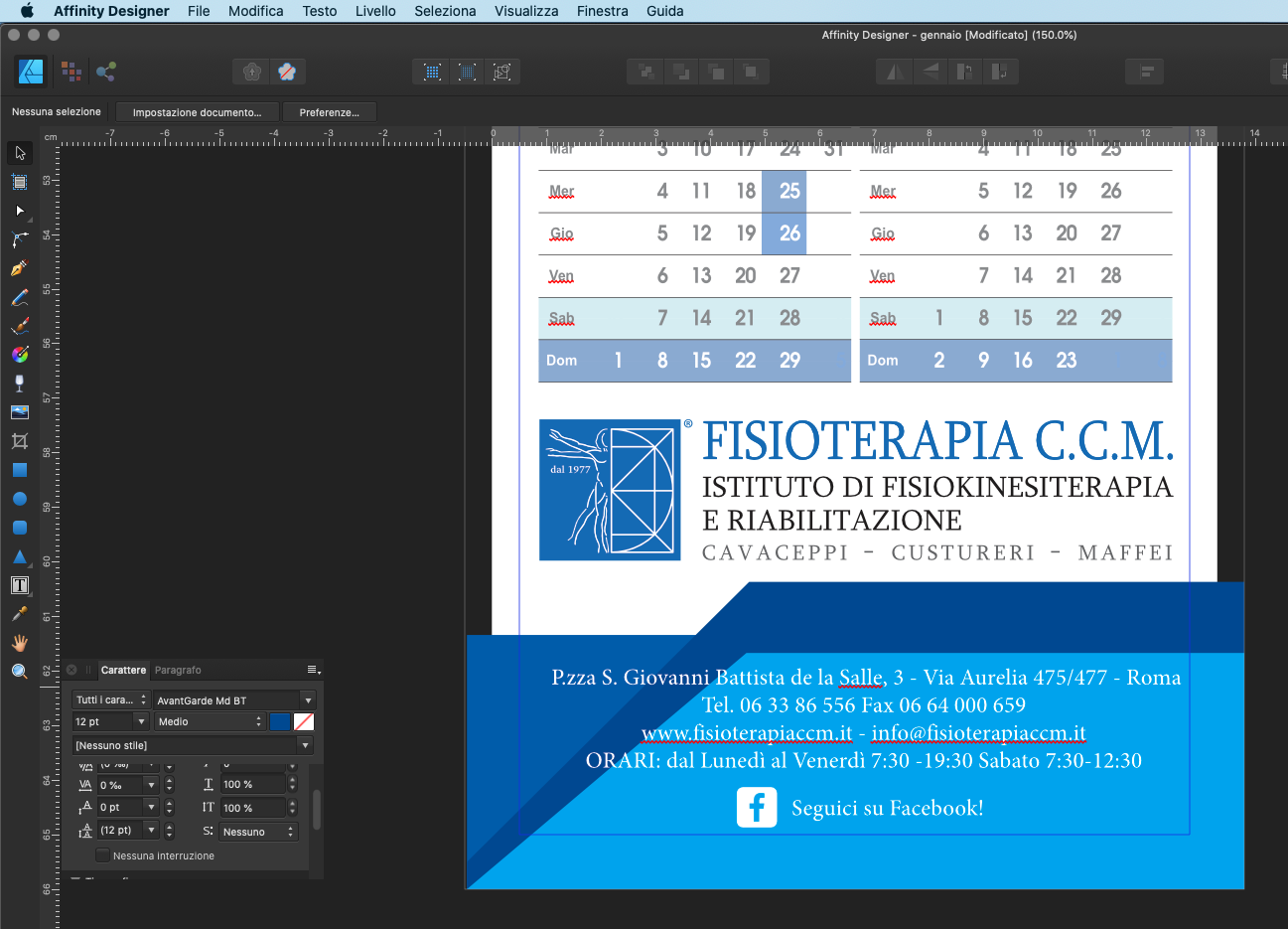1288x929 pixels.
Task: Select the Transparency tool wine glass
Action: click(20, 384)
